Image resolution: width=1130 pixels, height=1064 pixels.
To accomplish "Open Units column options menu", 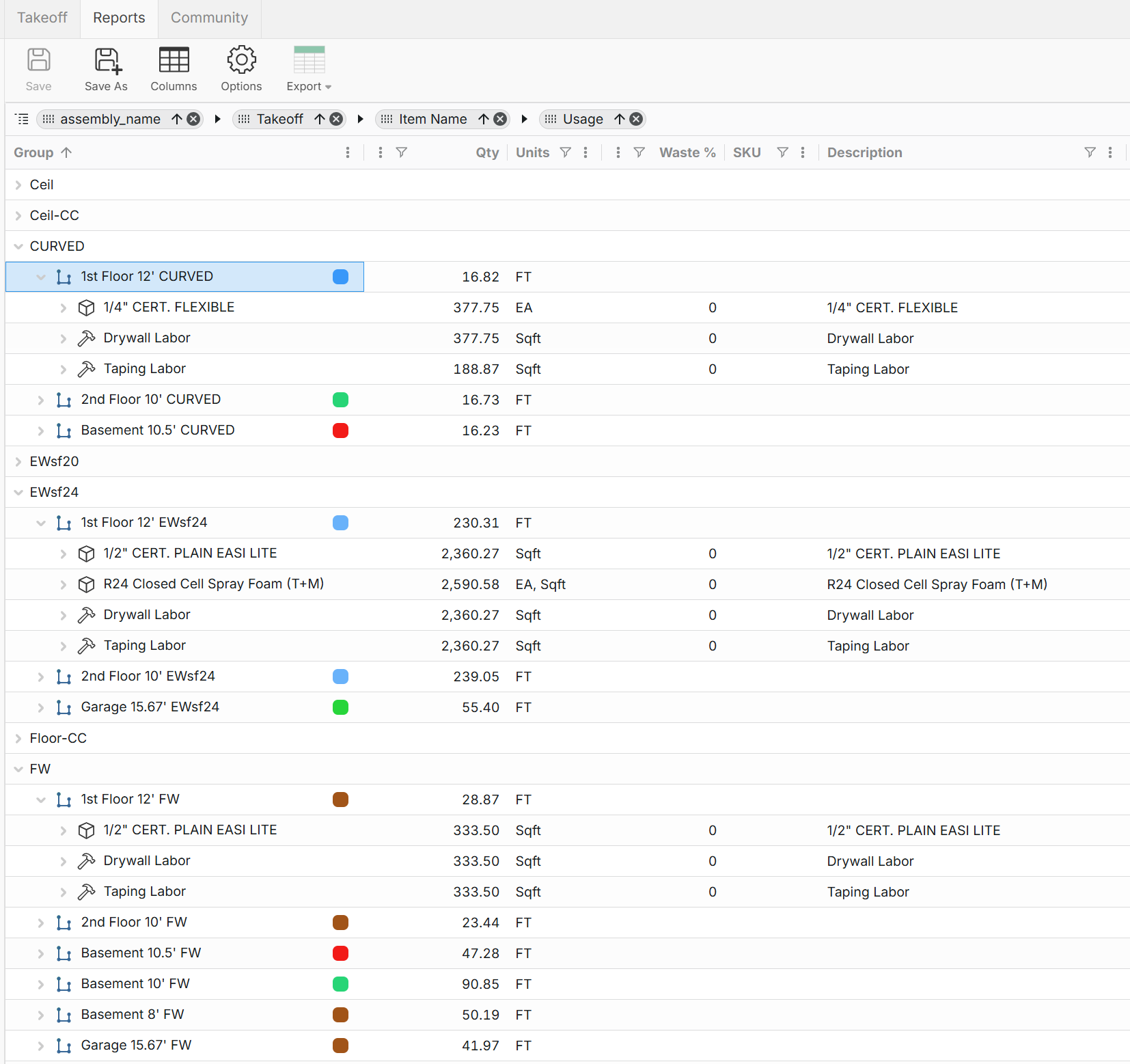I will 585,152.
